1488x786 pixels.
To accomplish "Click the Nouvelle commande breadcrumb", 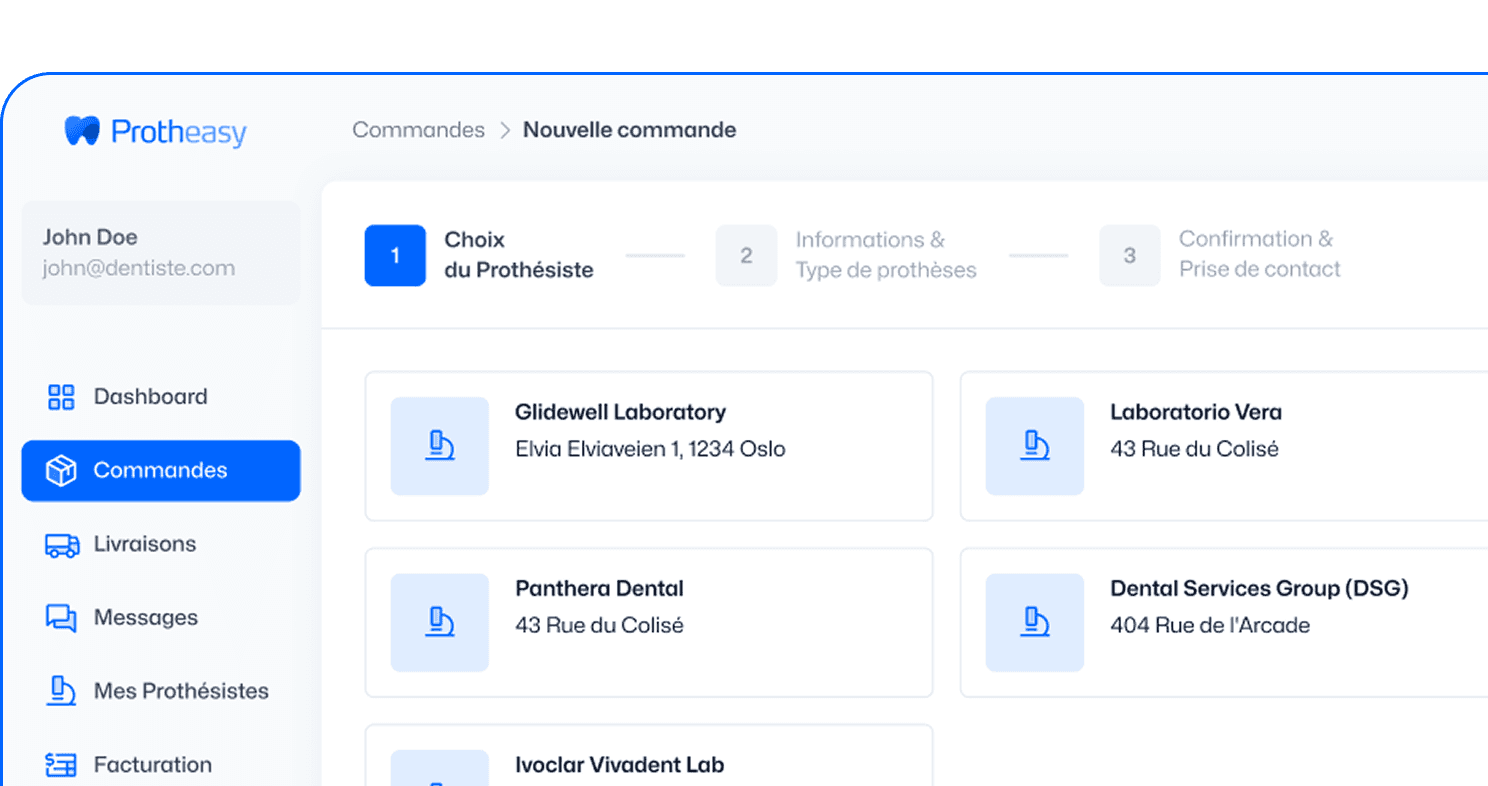I will 630,130.
